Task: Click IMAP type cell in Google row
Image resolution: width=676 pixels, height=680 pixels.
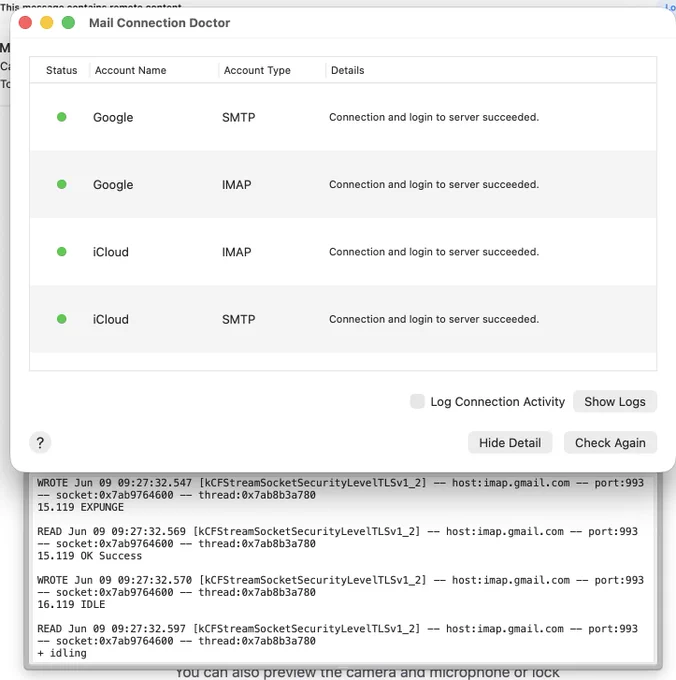Action: [237, 185]
